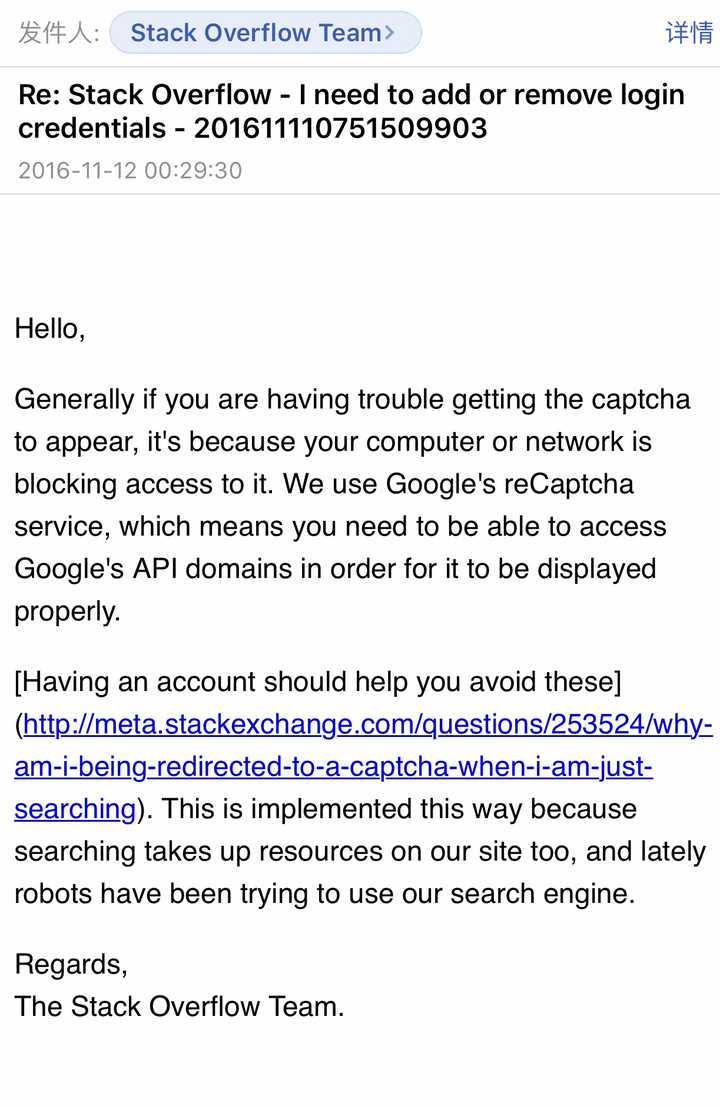Screen dimensions: 720x1106
Task: Tap the 'Regards,' closing line
Action: click(71, 964)
